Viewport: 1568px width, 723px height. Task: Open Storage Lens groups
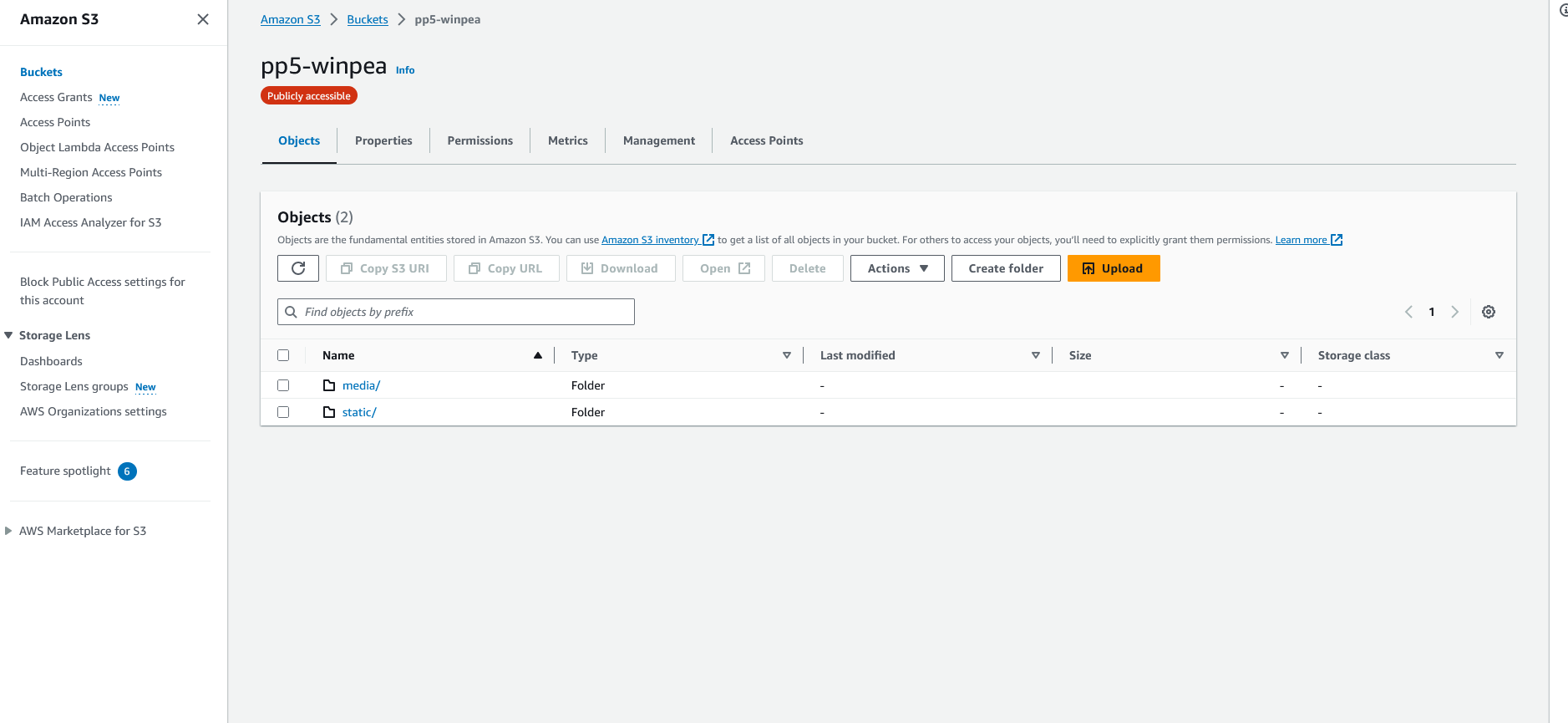[x=74, y=386]
